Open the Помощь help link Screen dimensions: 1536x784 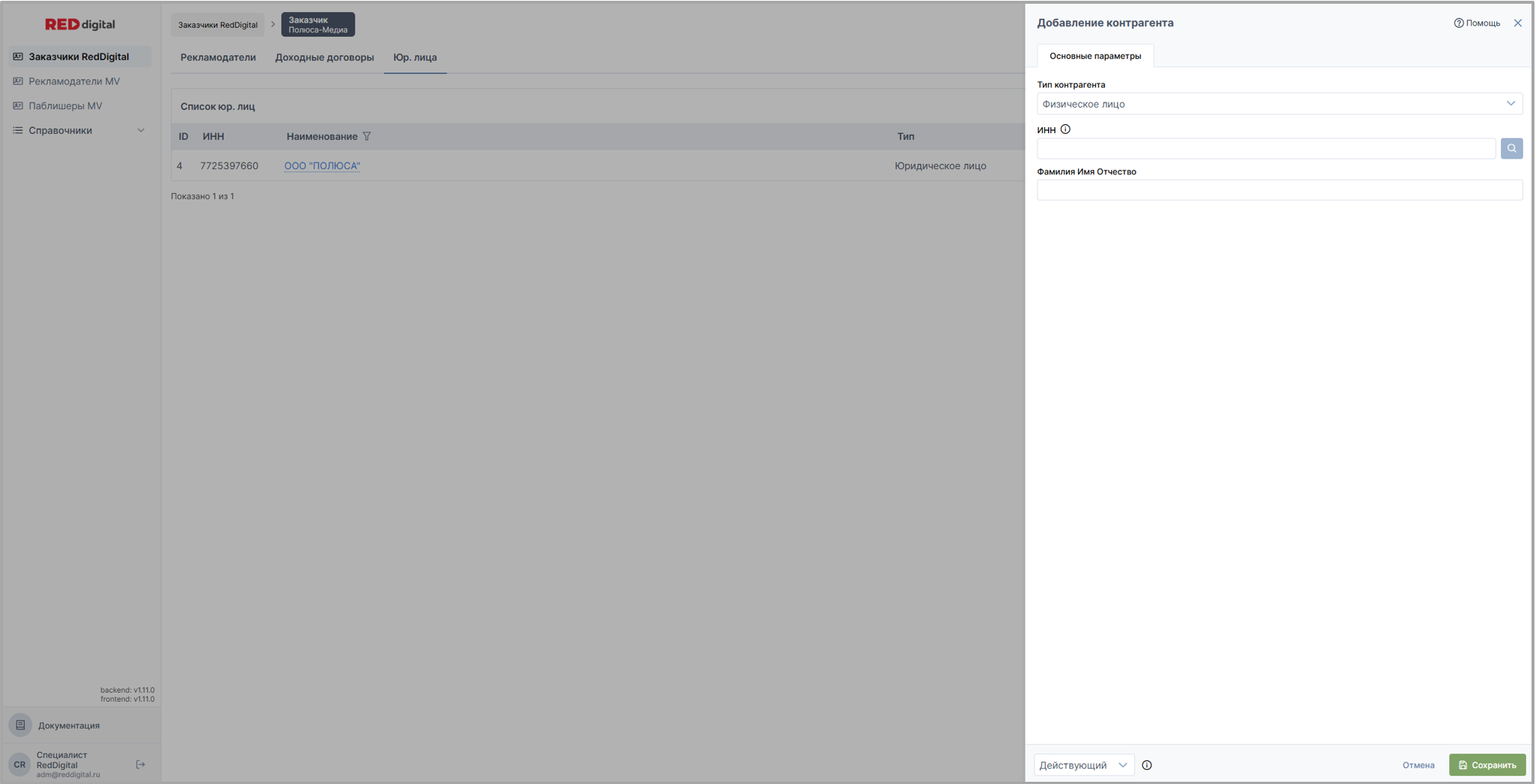(1477, 23)
